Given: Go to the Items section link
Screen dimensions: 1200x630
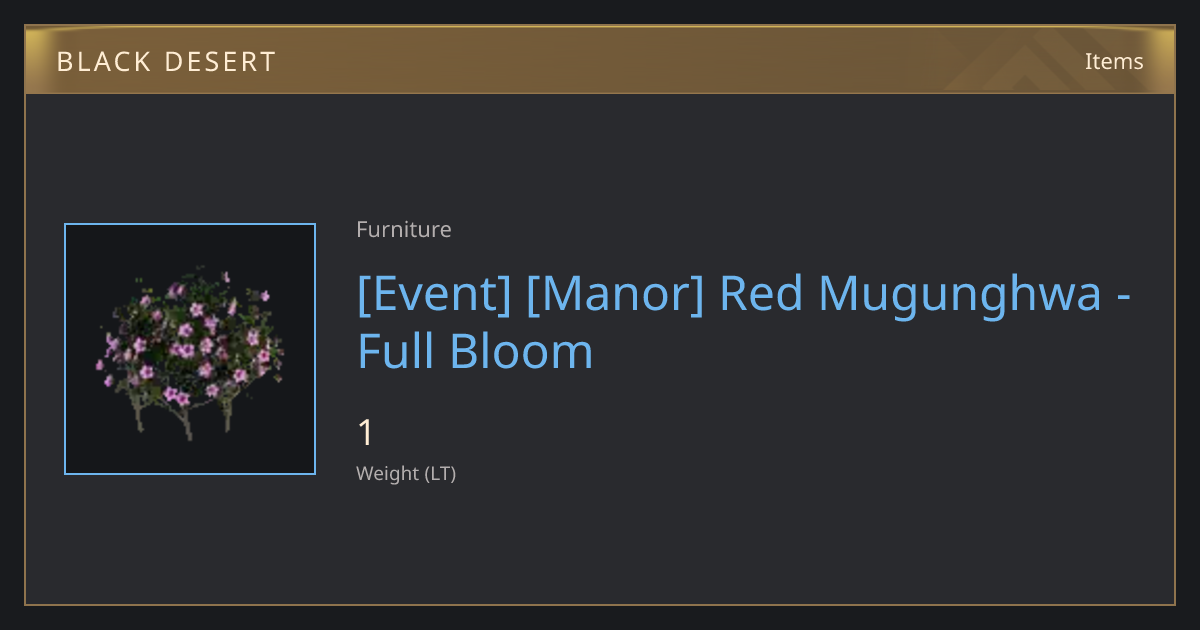Looking at the screenshot, I should tap(1114, 61).
